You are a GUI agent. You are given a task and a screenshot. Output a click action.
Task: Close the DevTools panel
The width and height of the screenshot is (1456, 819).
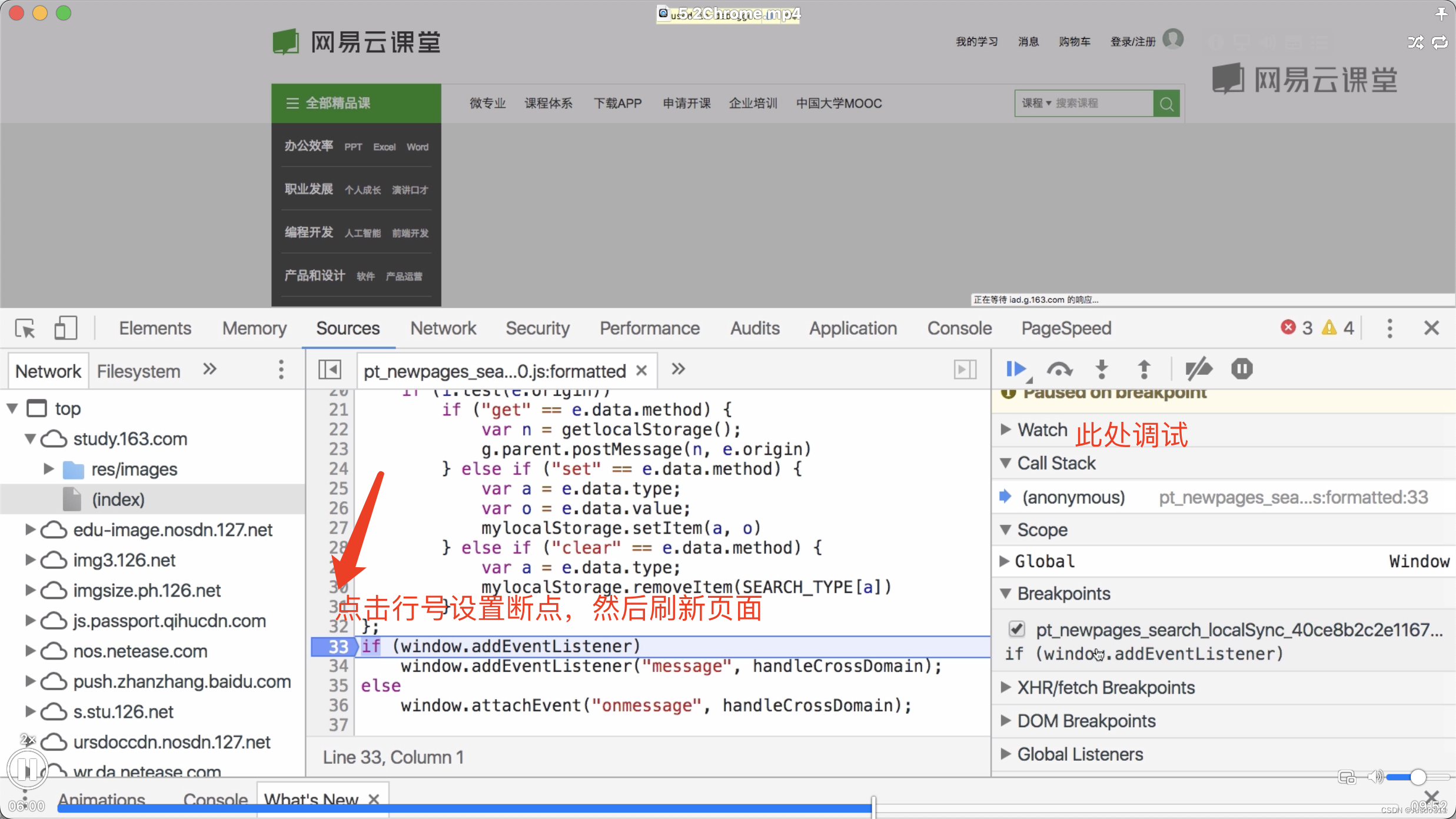click(x=1431, y=328)
